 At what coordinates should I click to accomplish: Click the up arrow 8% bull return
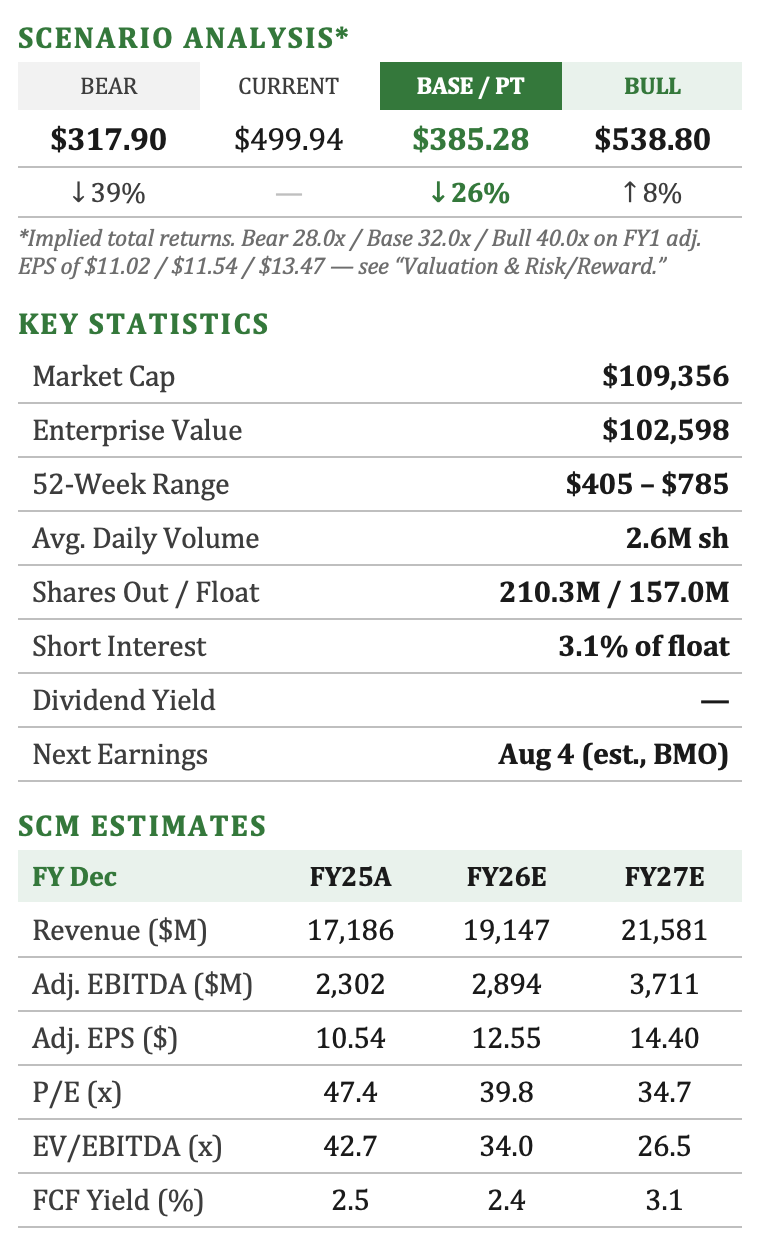[652, 193]
